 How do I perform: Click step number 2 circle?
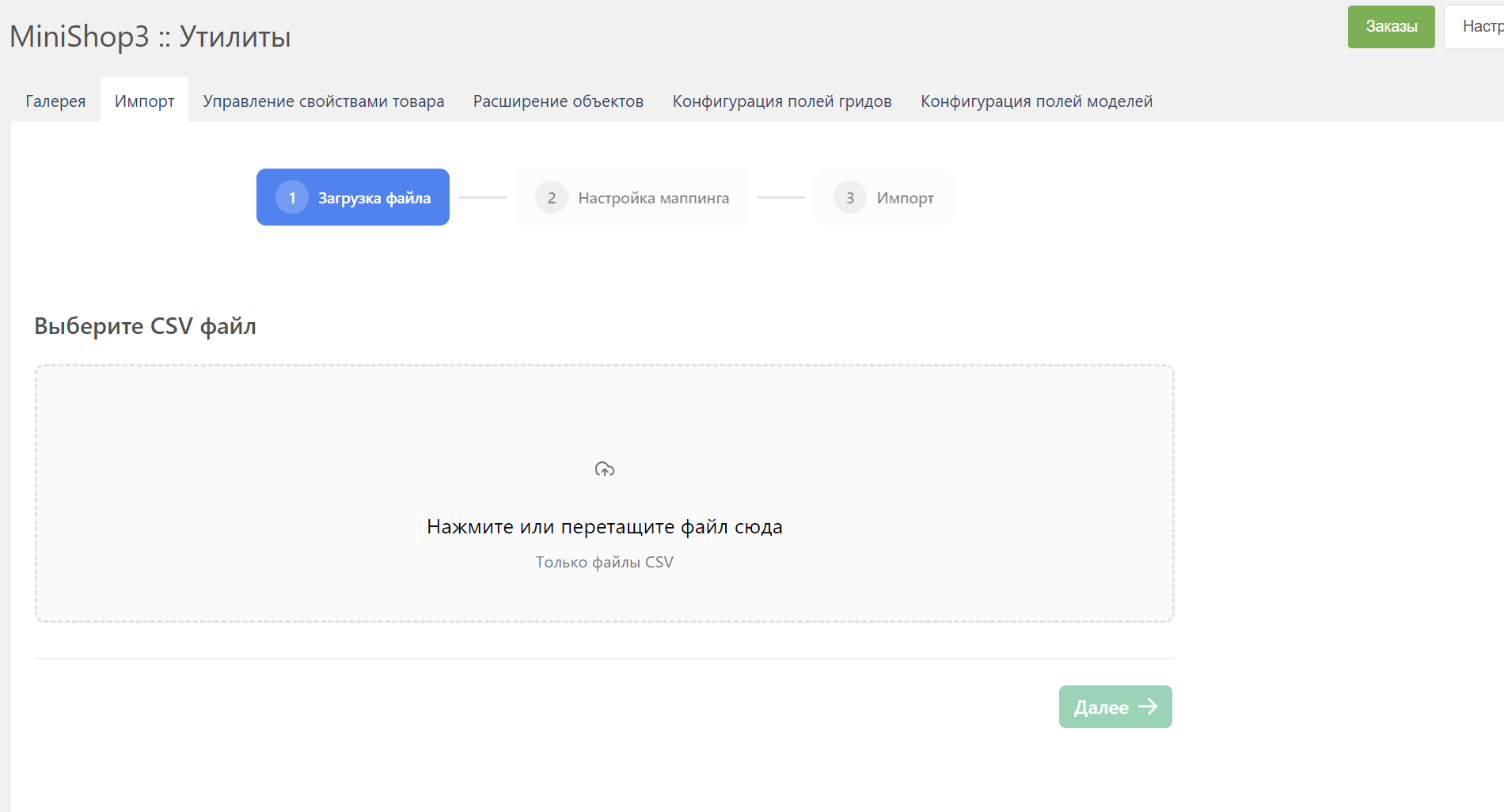[x=551, y=198]
